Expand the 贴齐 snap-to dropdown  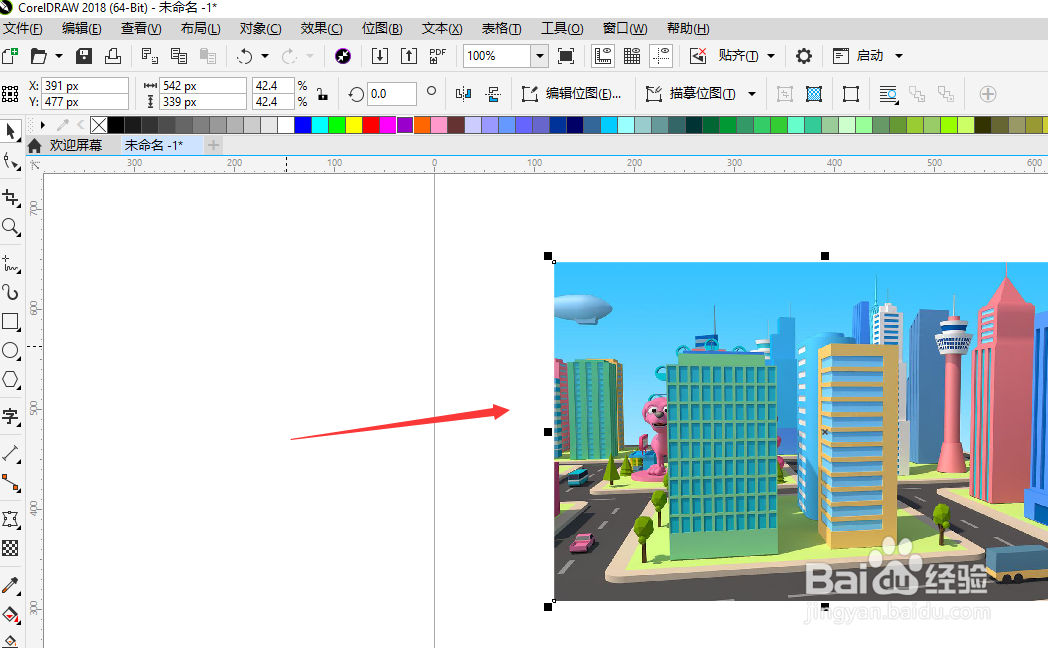click(x=771, y=56)
